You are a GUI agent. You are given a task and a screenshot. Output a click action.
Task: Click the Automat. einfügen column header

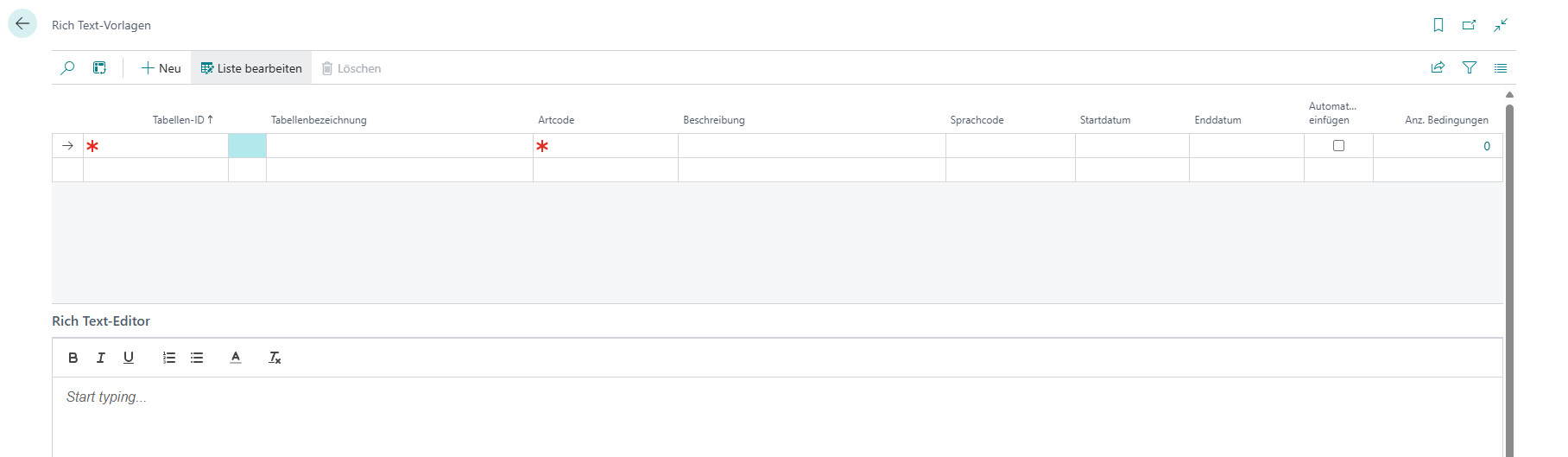click(1332, 113)
